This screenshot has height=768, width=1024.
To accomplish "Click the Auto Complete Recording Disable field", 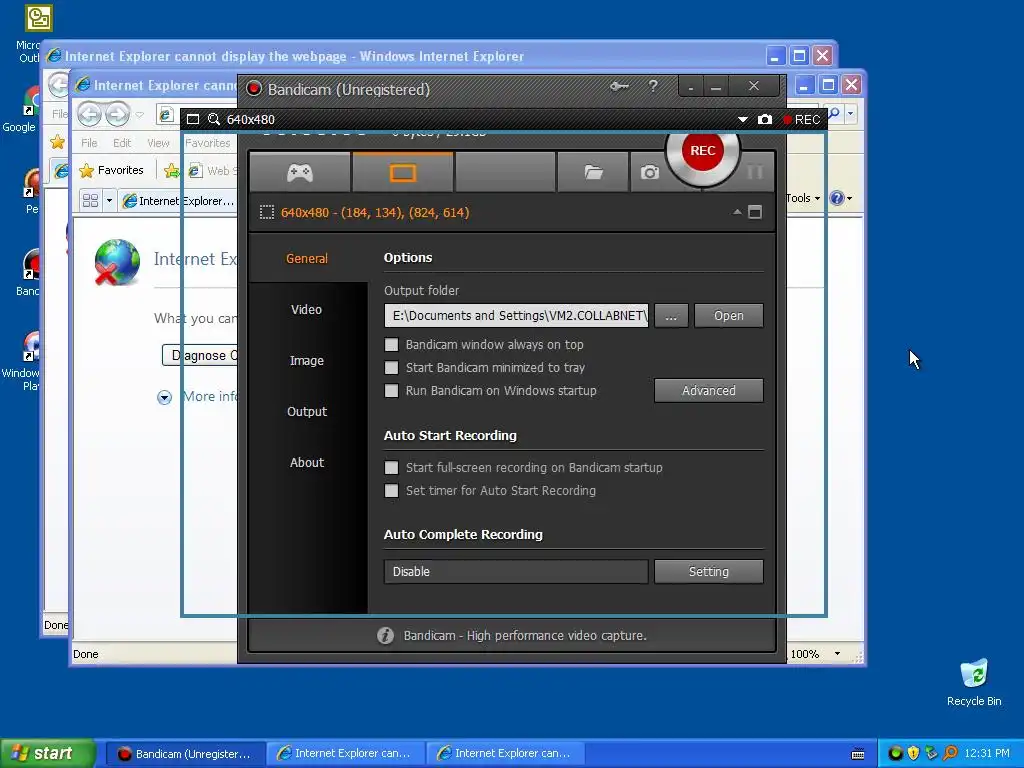I will tap(516, 571).
